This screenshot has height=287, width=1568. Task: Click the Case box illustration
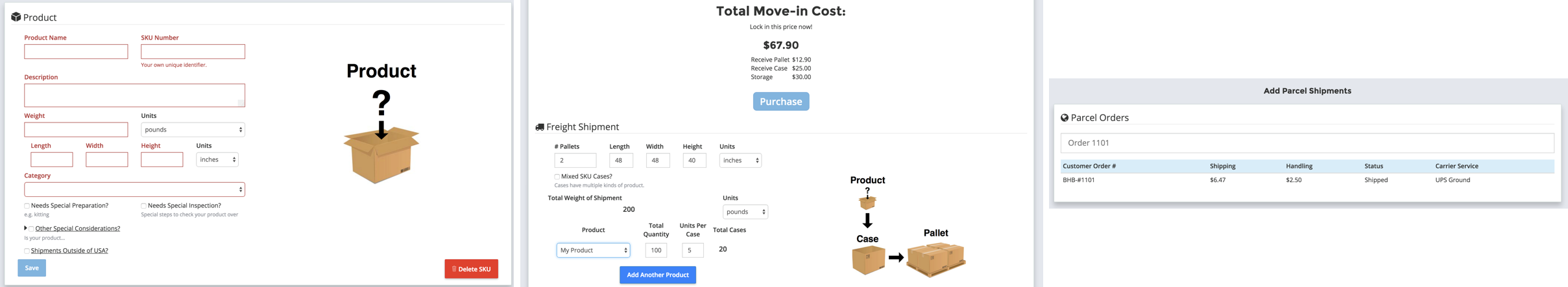[868, 260]
